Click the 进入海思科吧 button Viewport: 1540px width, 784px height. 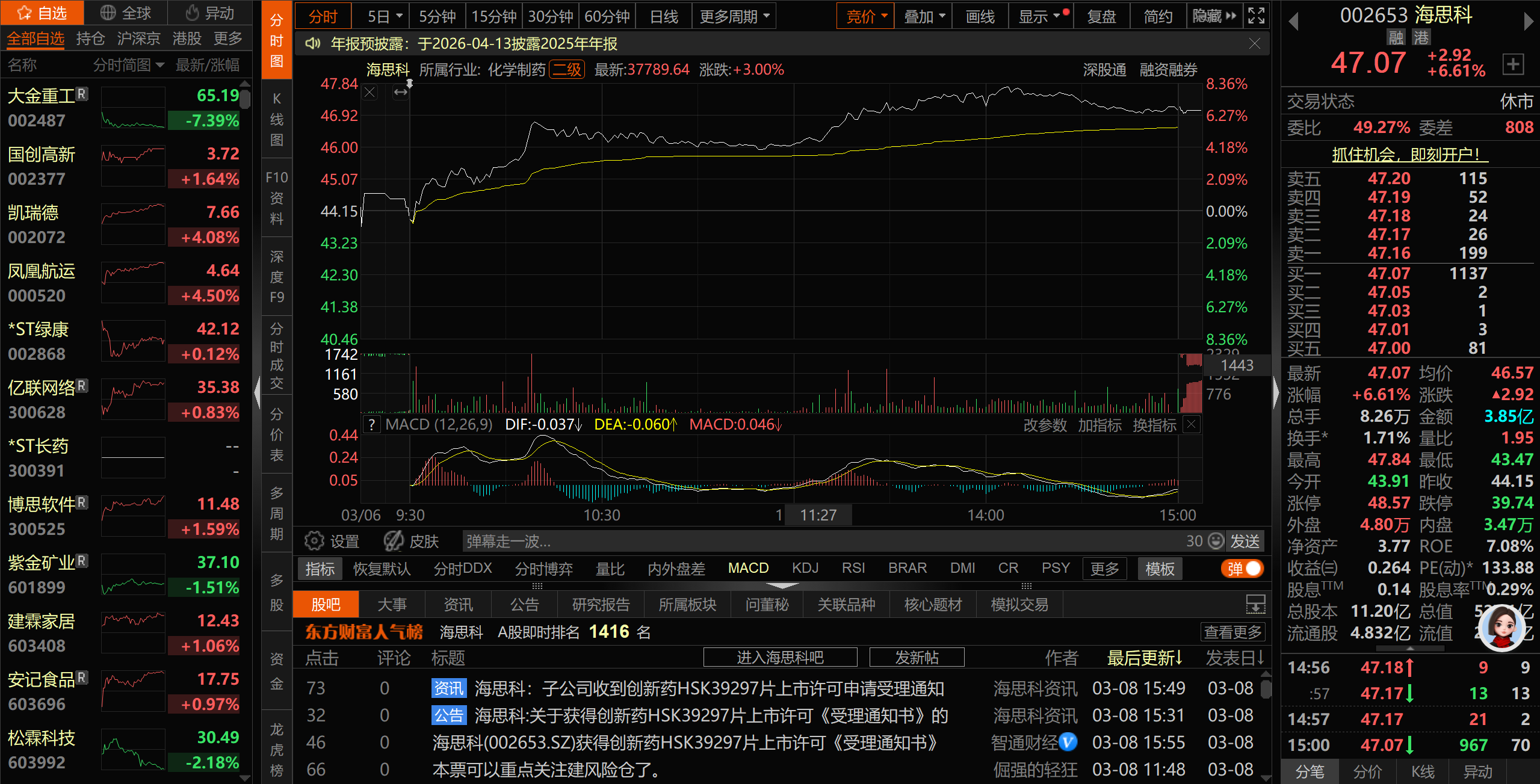pos(780,657)
